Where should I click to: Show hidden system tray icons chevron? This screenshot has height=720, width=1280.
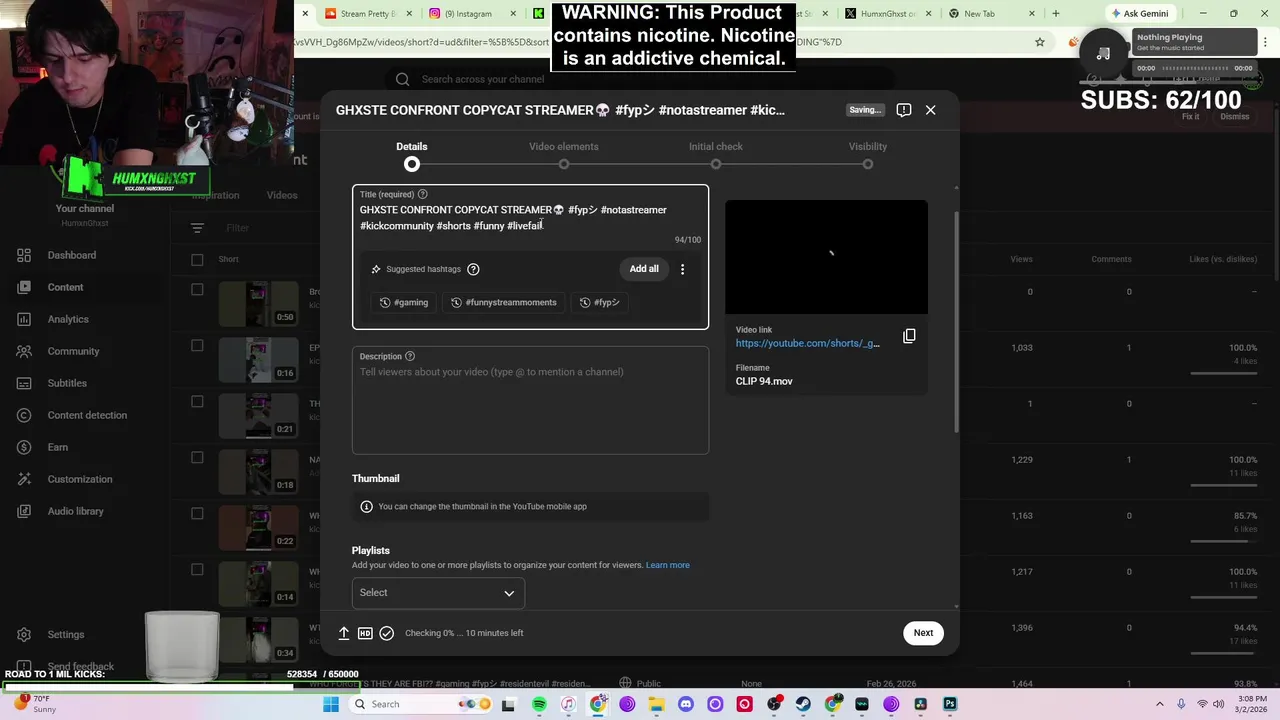[x=1160, y=704]
